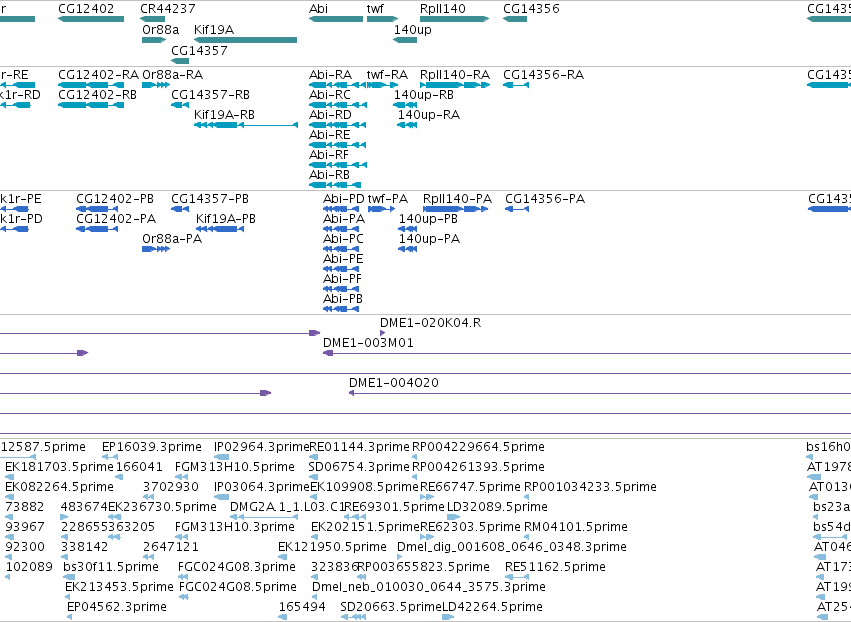The width and height of the screenshot is (851, 622).
Task: Select protein CG12402-PB
Action: tap(97, 209)
